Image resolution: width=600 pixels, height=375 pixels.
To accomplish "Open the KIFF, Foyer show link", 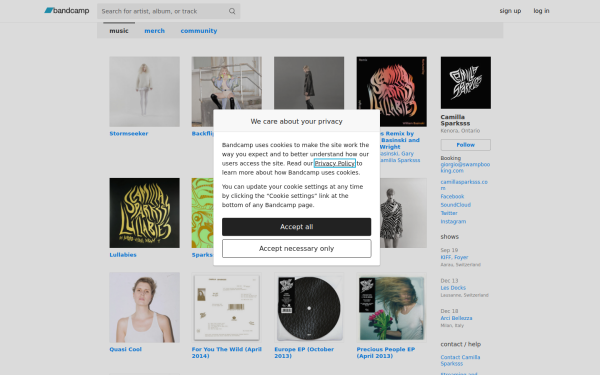I will [x=454, y=258].
